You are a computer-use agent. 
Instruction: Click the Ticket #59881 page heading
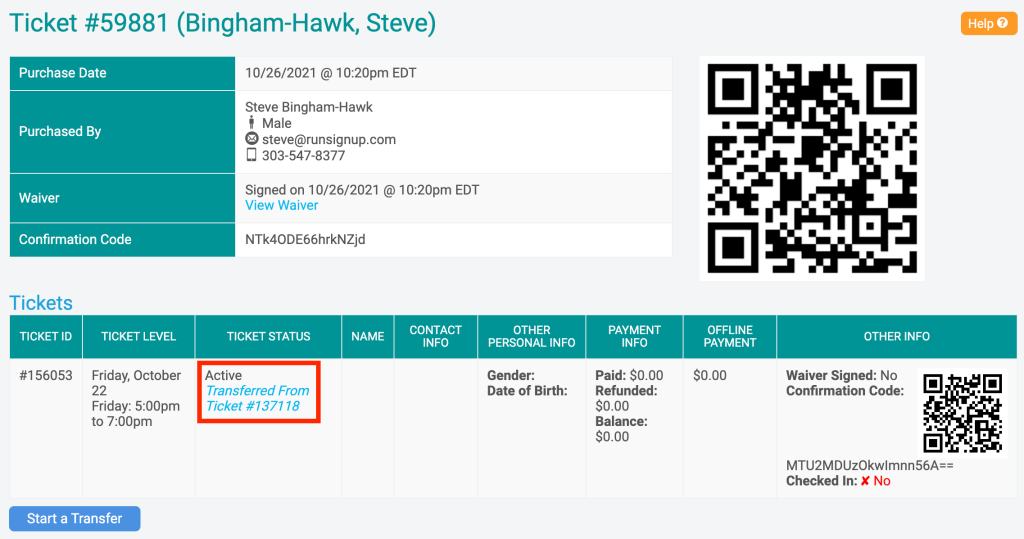(223, 24)
